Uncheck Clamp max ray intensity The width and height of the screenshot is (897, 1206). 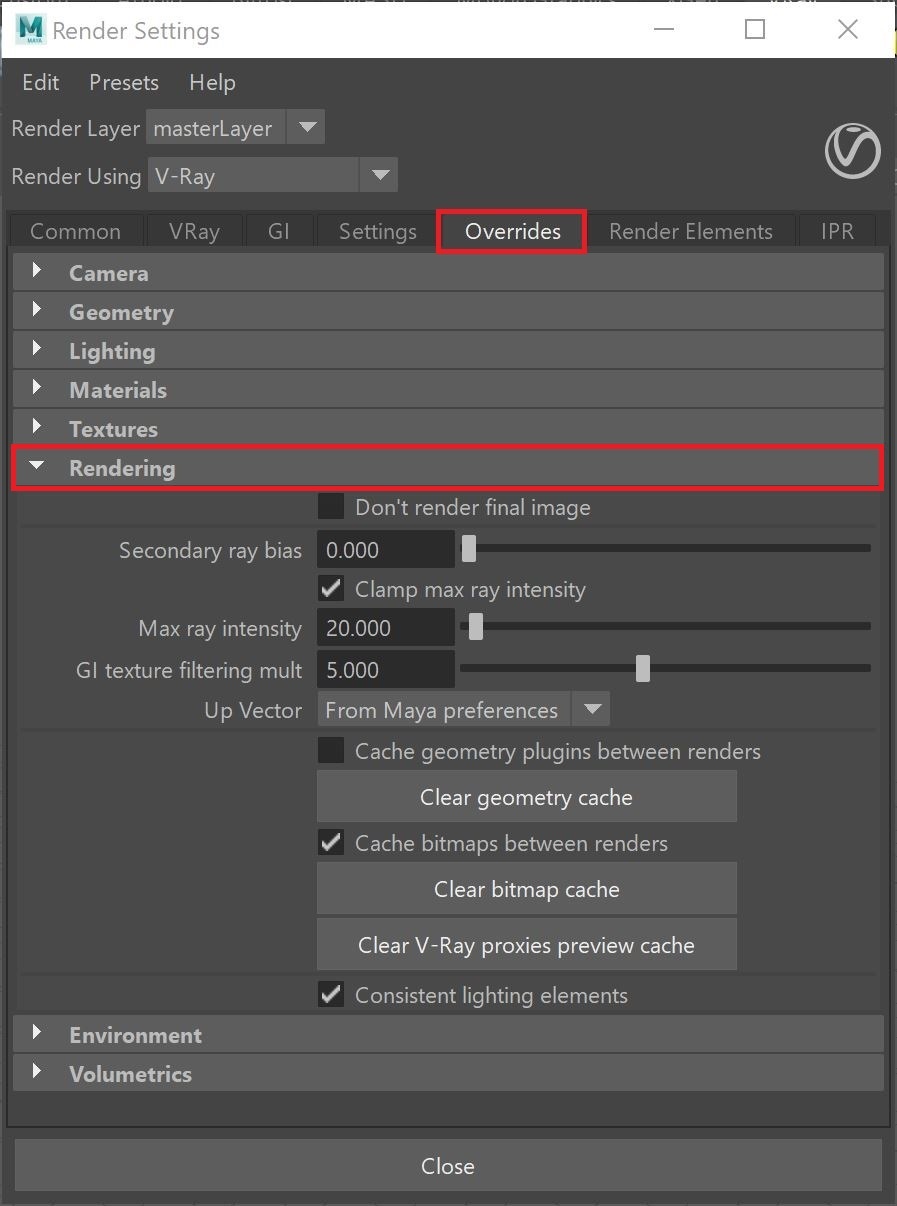click(331, 588)
